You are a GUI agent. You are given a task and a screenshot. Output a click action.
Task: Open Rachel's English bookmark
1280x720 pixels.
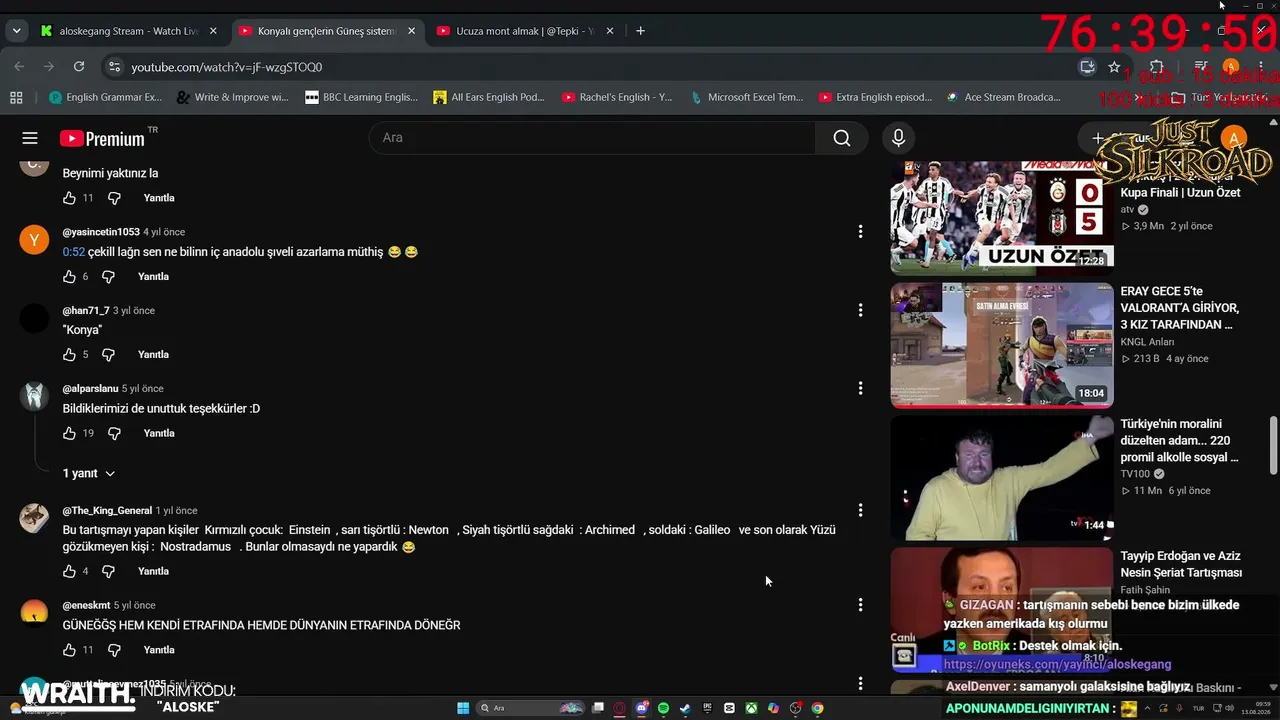click(x=617, y=97)
